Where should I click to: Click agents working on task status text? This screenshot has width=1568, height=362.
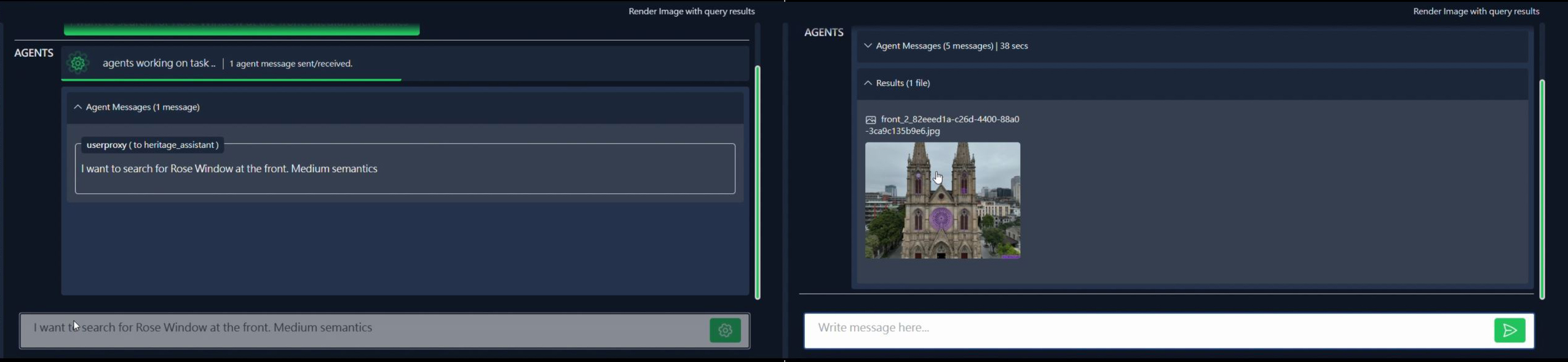click(x=159, y=63)
